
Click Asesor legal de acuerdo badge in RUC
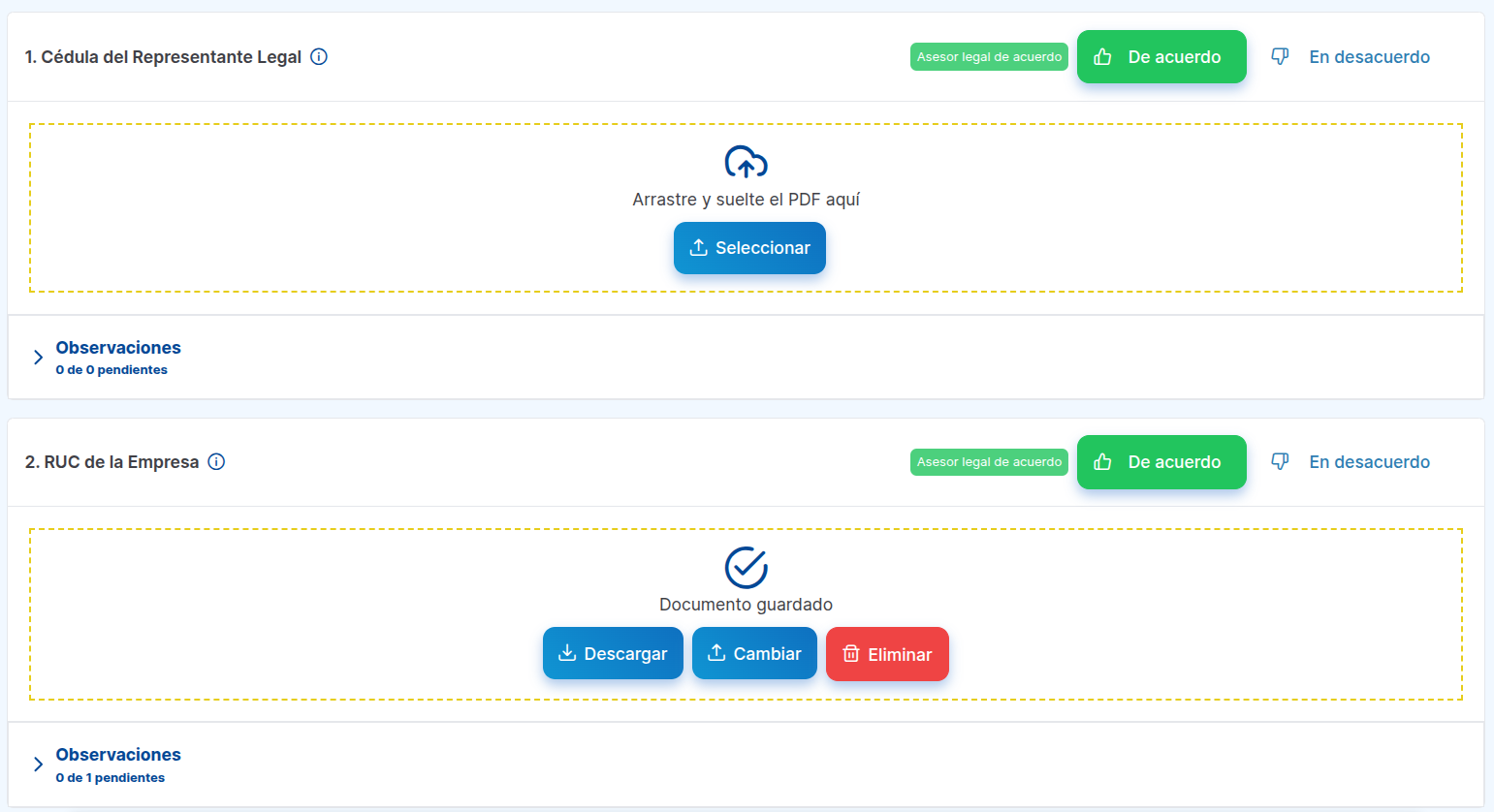pyautogui.click(x=989, y=462)
